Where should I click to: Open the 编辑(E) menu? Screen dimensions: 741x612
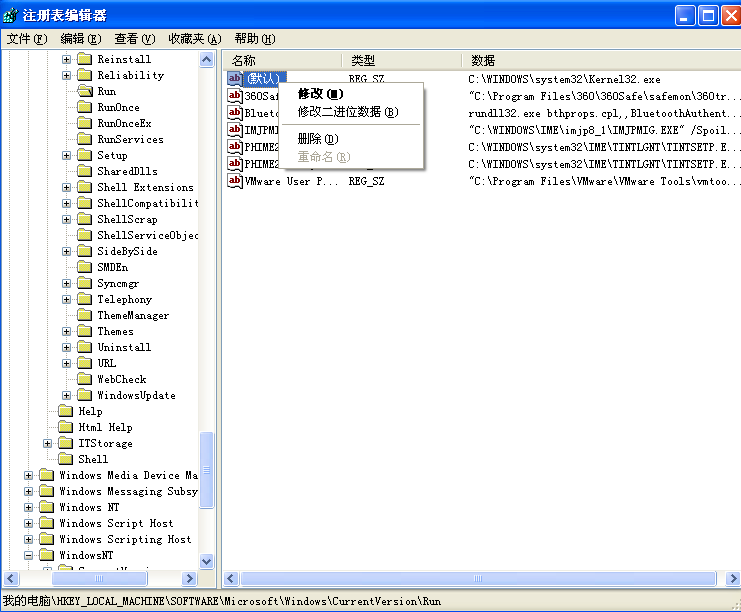click(x=81, y=39)
